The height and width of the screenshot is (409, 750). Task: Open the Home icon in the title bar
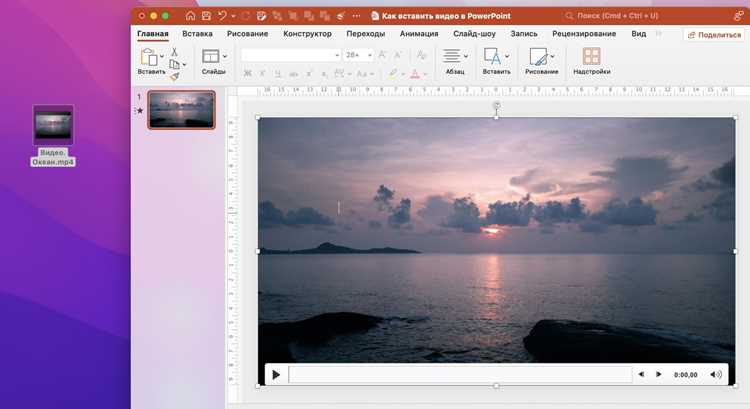click(x=190, y=16)
